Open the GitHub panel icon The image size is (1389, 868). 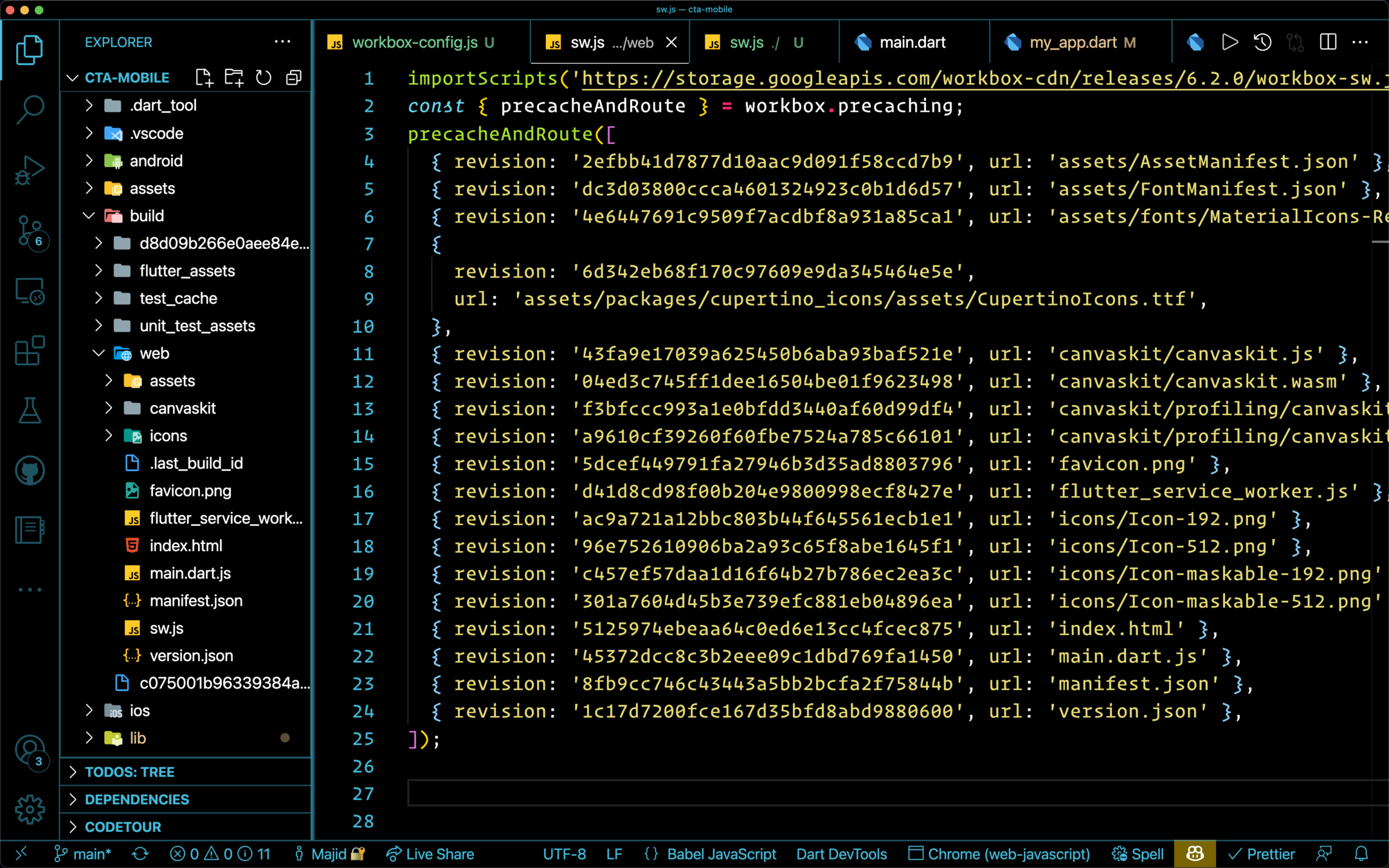click(x=30, y=471)
